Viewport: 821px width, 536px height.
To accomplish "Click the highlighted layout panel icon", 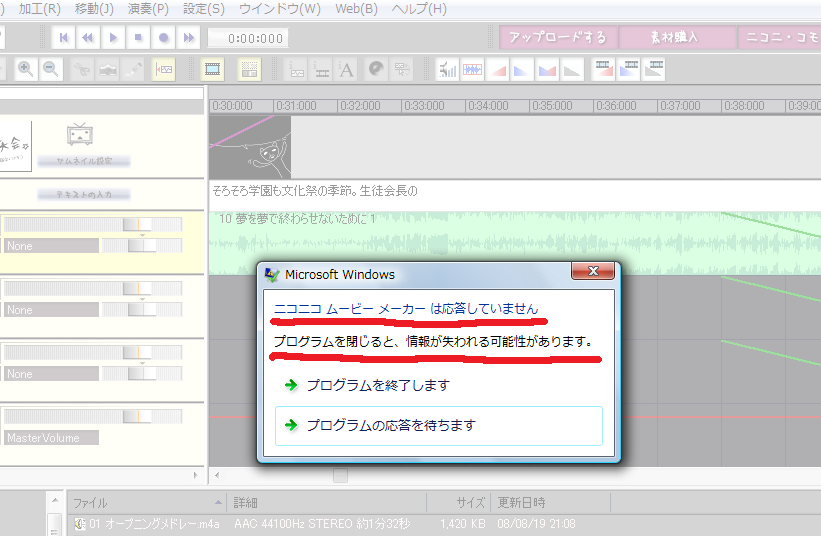I will tap(249, 69).
